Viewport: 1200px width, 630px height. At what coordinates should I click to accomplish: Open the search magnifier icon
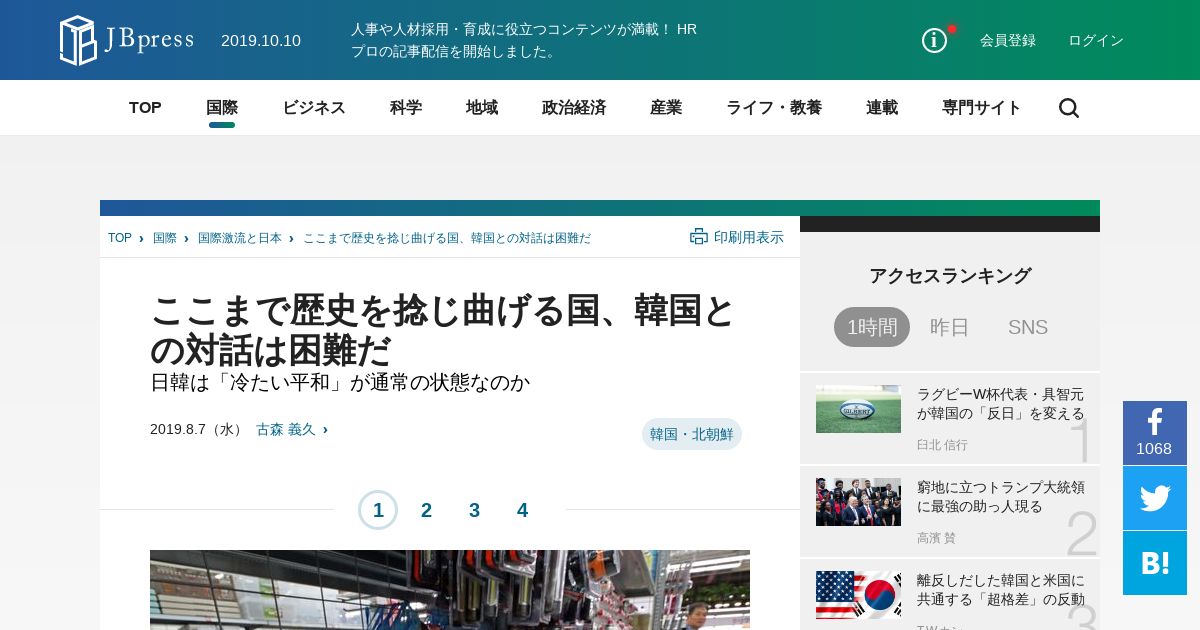pyautogui.click(x=1069, y=108)
